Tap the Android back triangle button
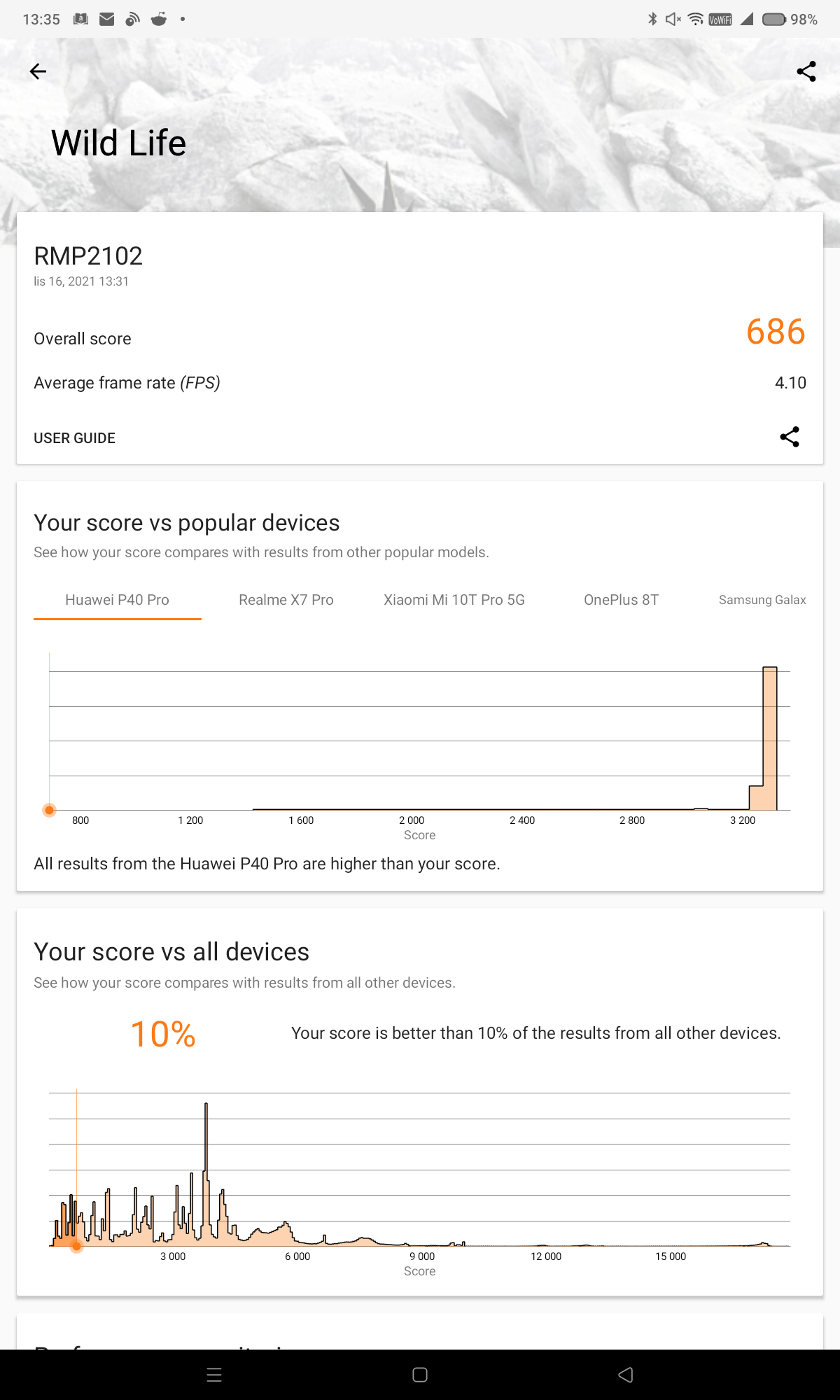This screenshot has width=840, height=1400. [x=626, y=1375]
